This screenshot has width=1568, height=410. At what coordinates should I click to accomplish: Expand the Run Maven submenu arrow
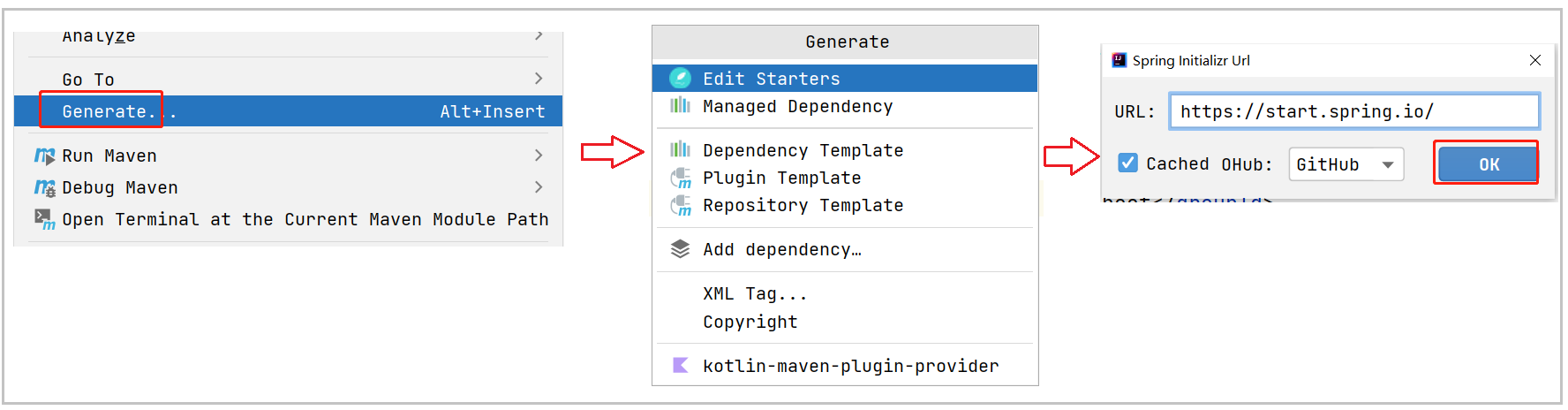point(539,156)
